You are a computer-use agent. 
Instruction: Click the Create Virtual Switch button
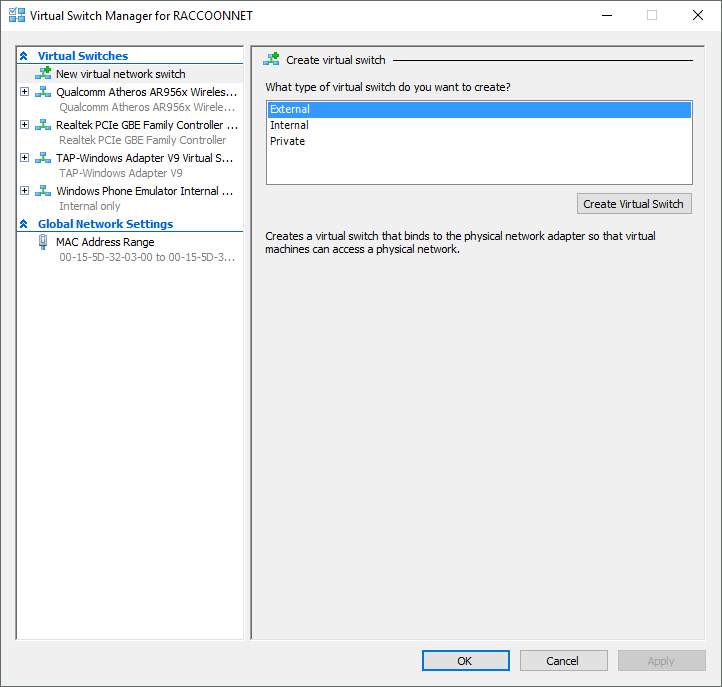[634, 204]
